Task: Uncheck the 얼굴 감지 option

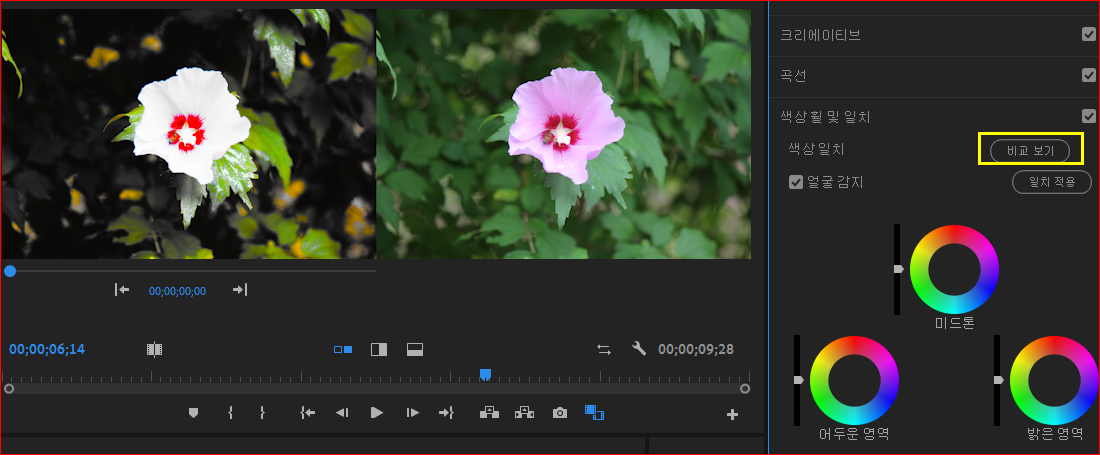Action: [x=796, y=182]
